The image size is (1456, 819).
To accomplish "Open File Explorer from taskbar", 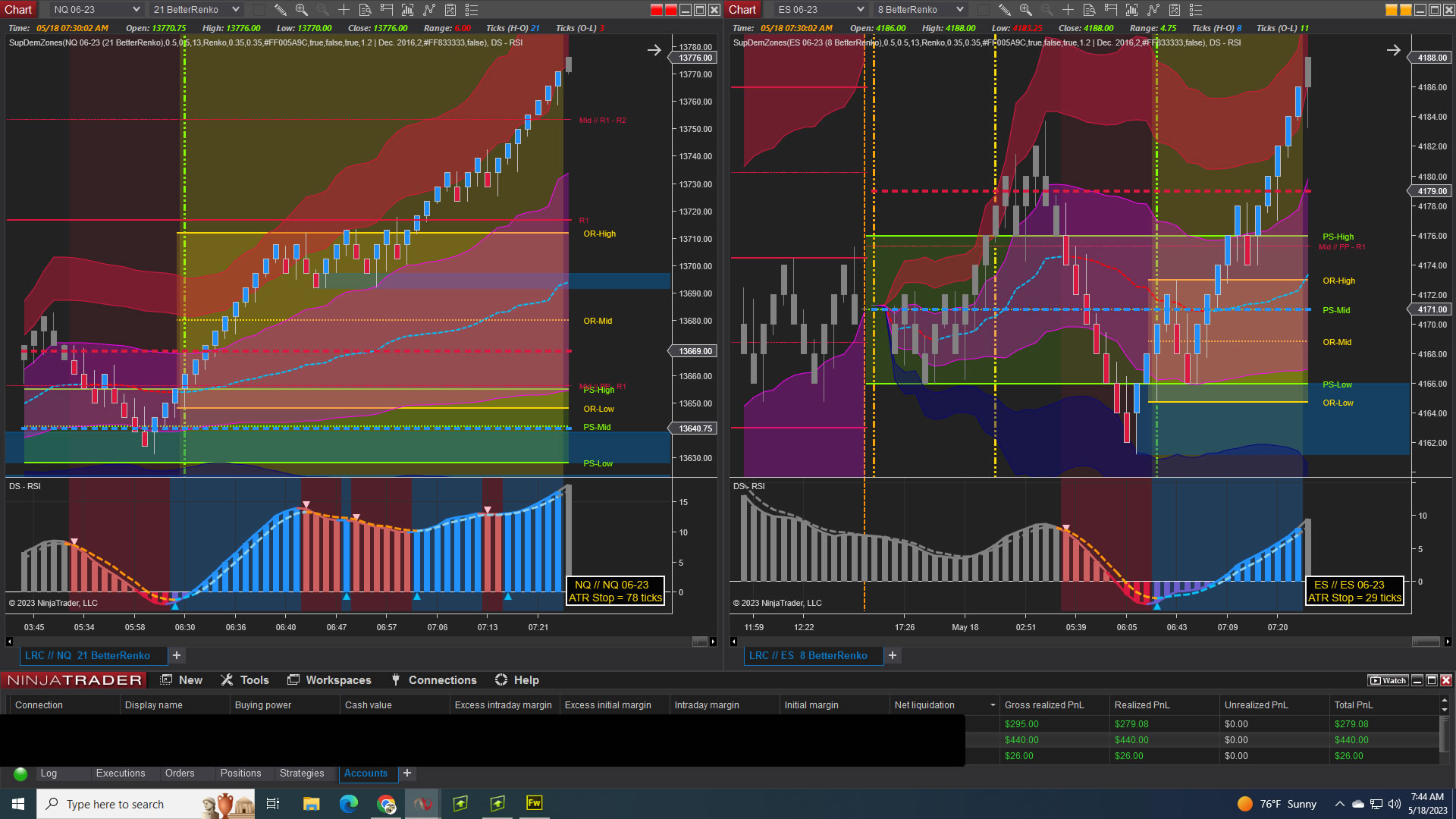I will click(312, 804).
